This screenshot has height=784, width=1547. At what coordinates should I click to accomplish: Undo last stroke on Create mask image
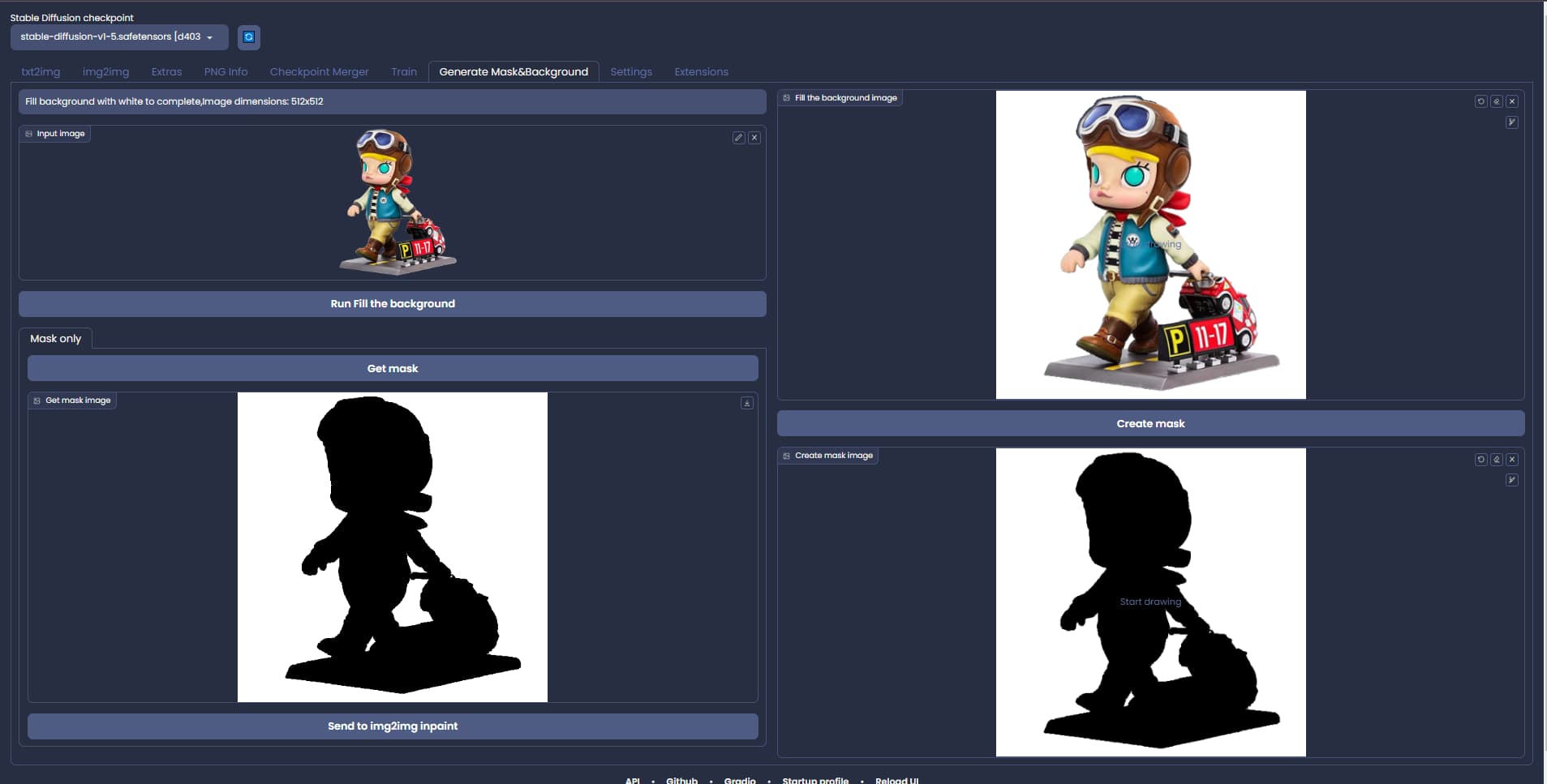(x=1480, y=459)
